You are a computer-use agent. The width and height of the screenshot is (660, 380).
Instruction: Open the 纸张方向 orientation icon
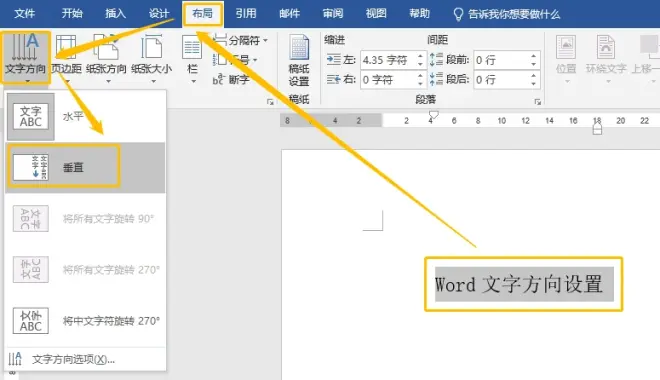[106, 57]
